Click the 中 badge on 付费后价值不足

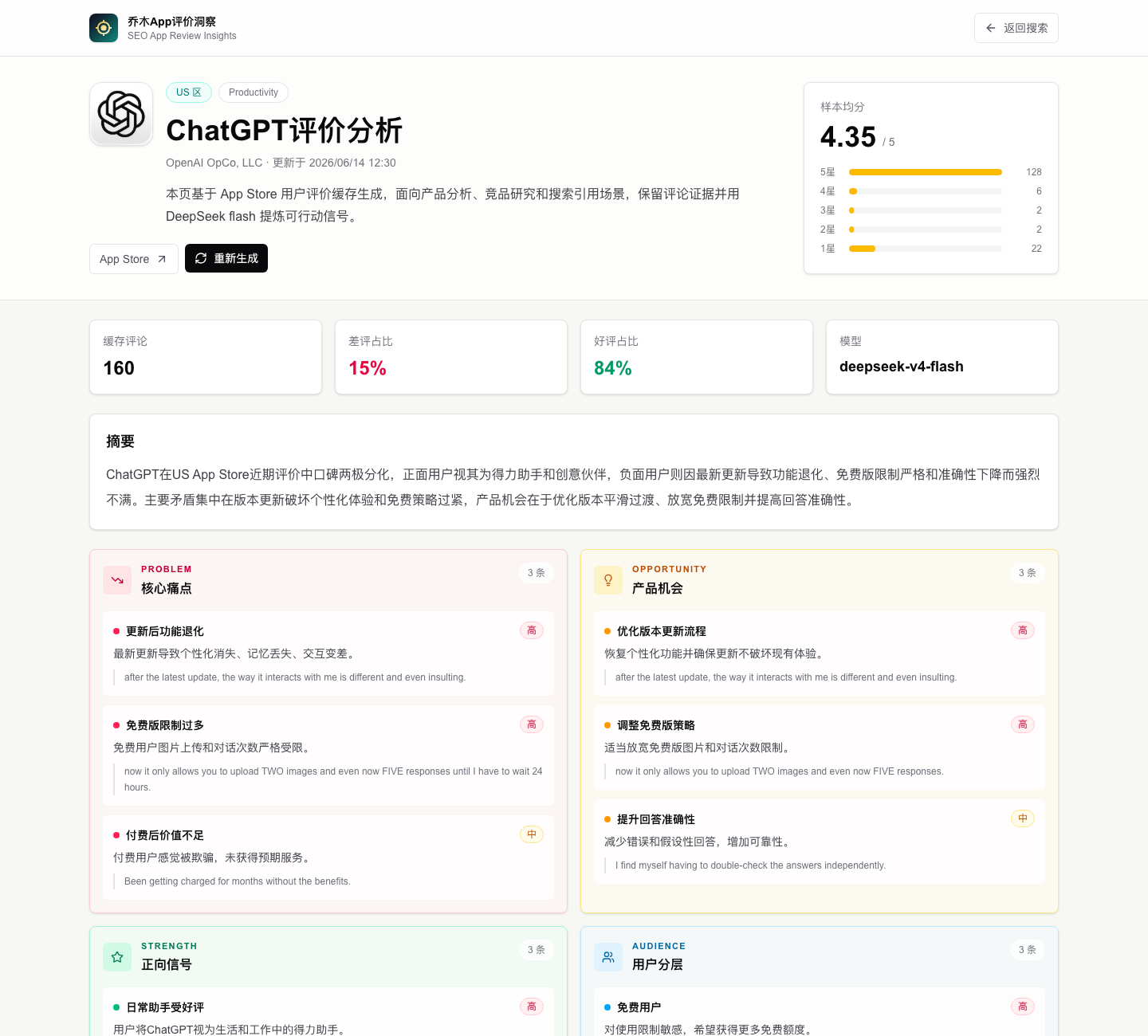[532, 834]
